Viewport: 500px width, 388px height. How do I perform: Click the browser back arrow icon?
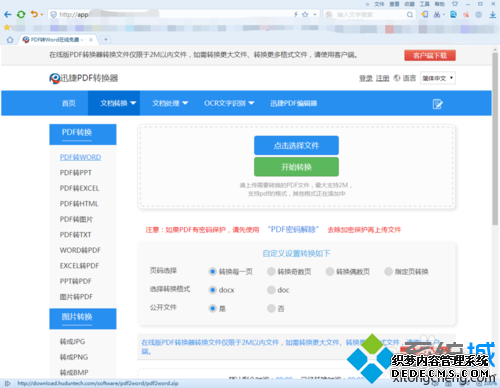[x=8, y=14]
